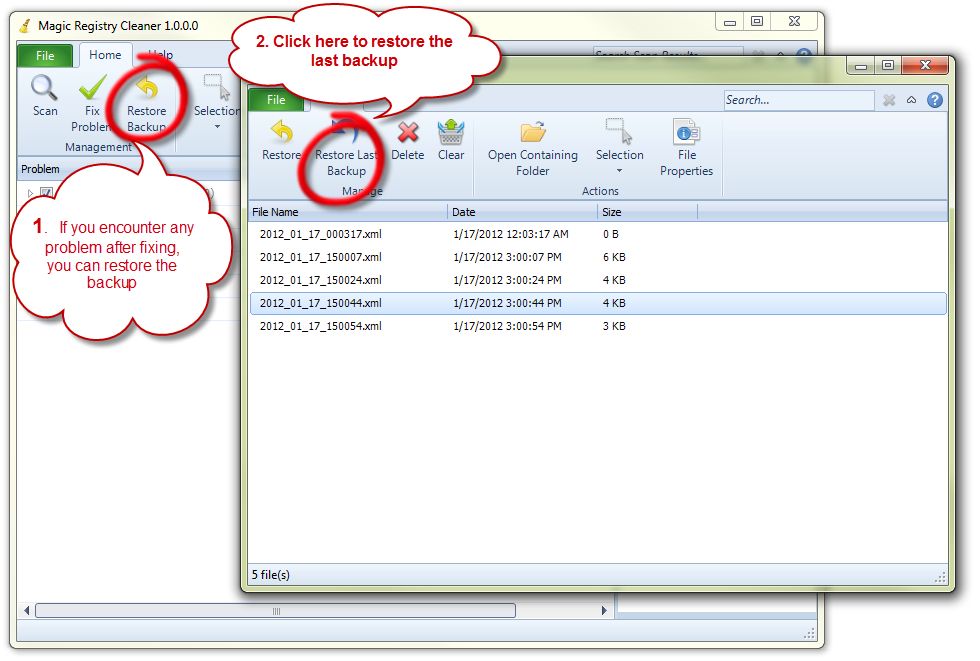Click the Scan magnifier icon in main window

pos(44,88)
